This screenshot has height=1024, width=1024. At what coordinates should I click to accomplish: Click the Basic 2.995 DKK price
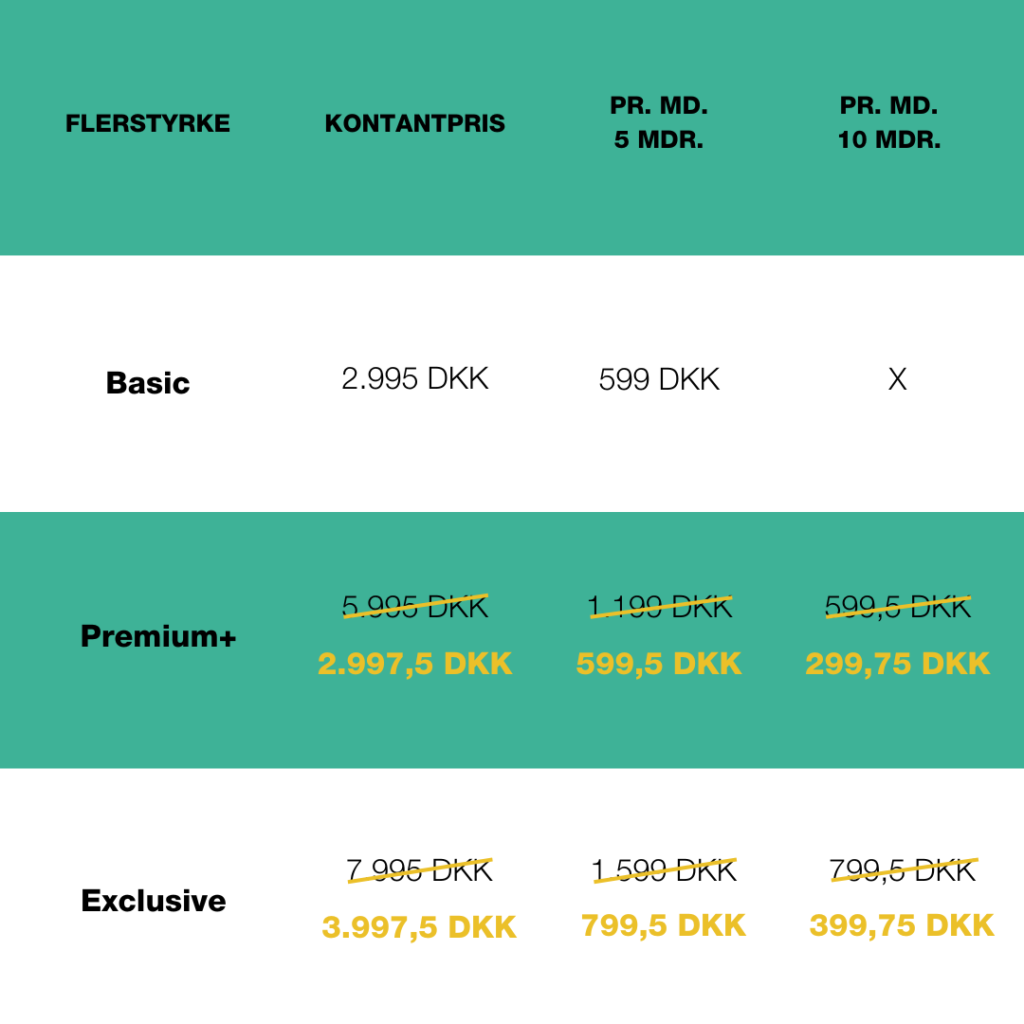[x=415, y=379]
